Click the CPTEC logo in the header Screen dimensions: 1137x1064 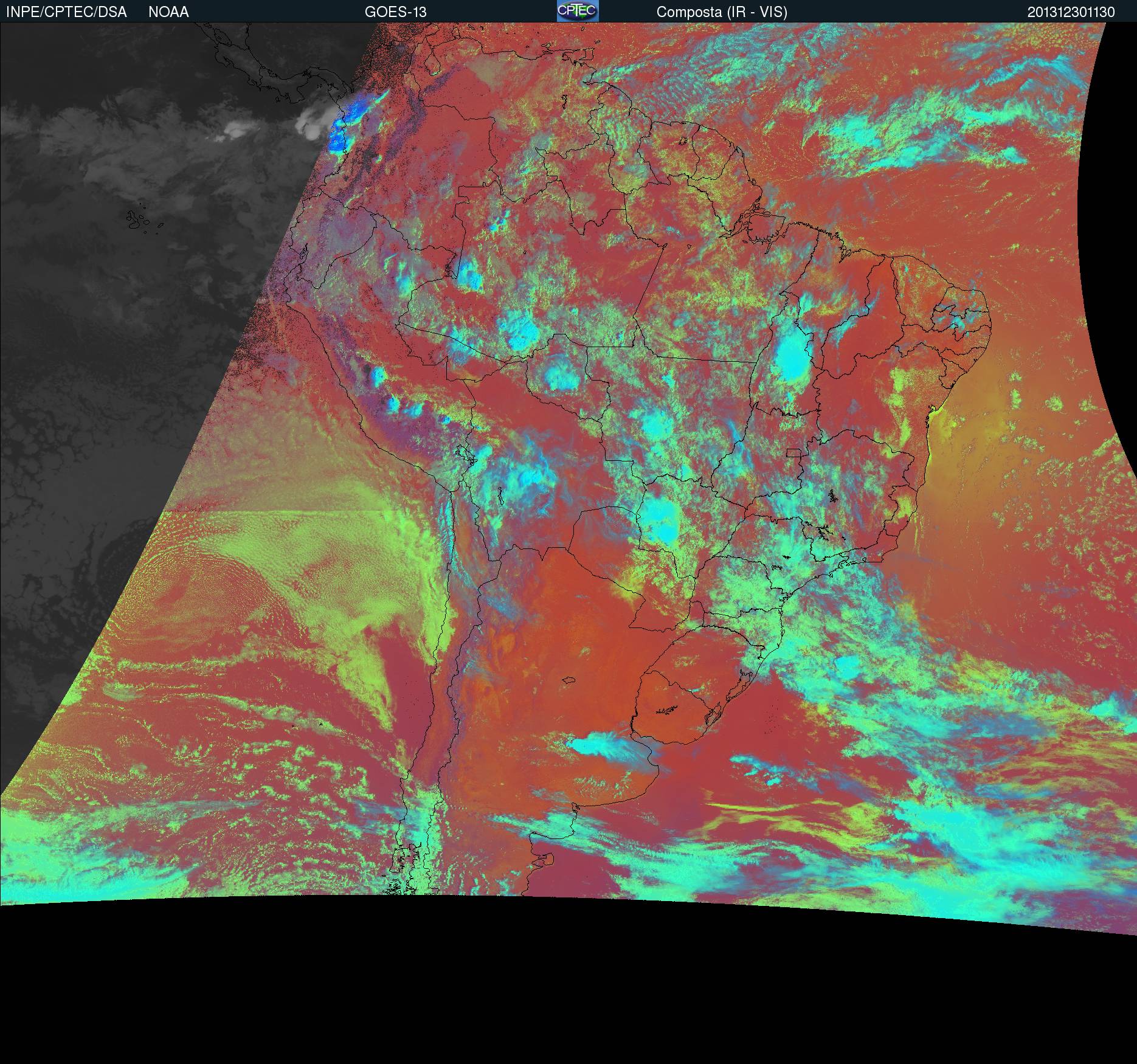click(x=577, y=11)
